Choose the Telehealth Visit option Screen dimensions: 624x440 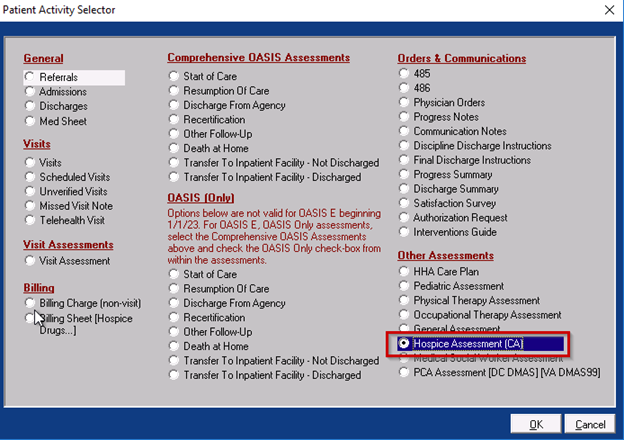click(x=31, y=220)
